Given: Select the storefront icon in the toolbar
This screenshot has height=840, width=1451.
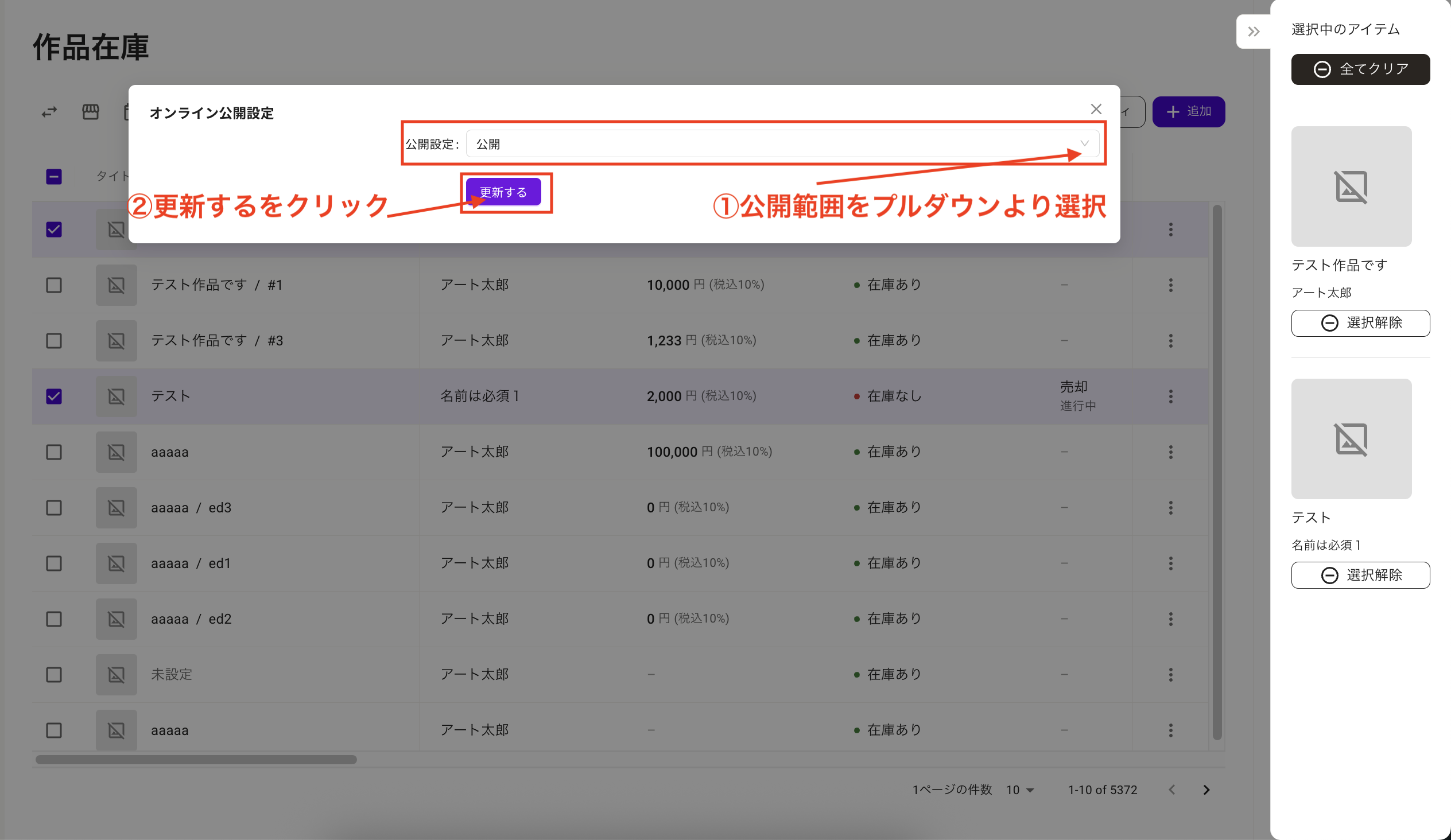Looking at the screenshot, I should point(90,112).
